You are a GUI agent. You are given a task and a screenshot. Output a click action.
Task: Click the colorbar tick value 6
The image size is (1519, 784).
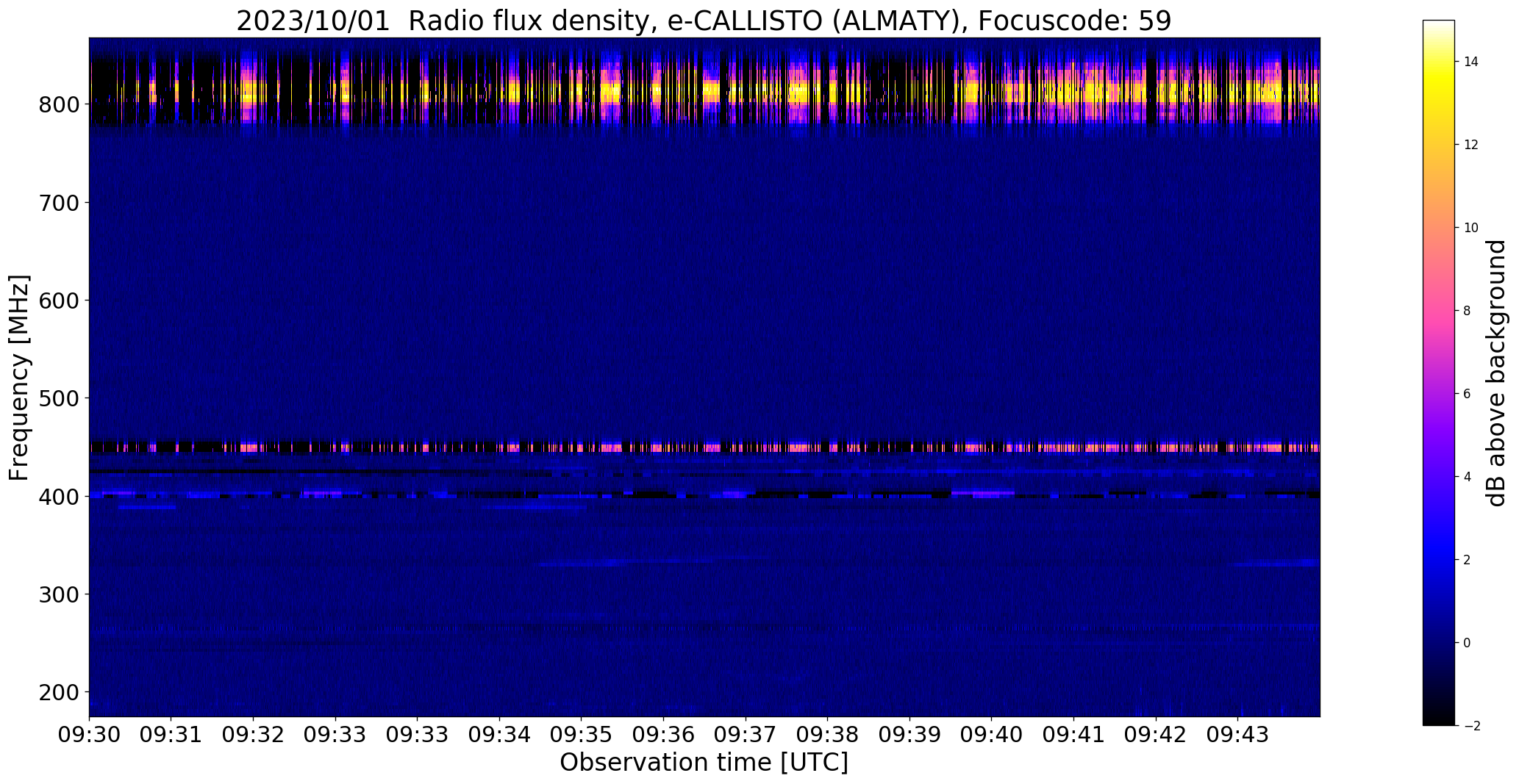click(x=1468, y=394)
